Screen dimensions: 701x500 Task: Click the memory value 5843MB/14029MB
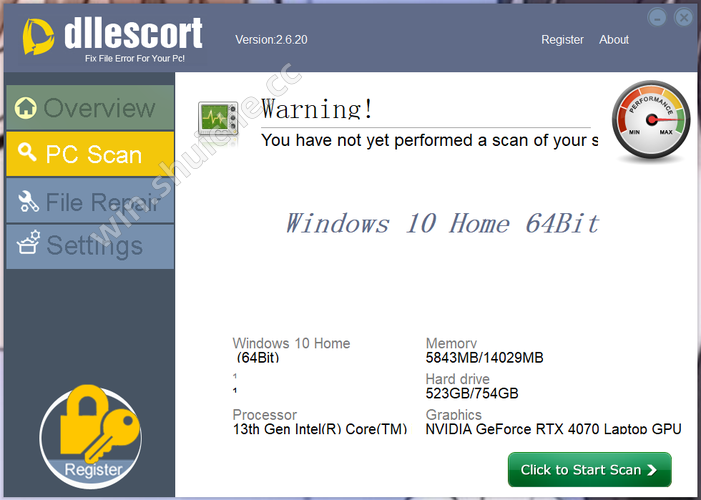point(484,358)
